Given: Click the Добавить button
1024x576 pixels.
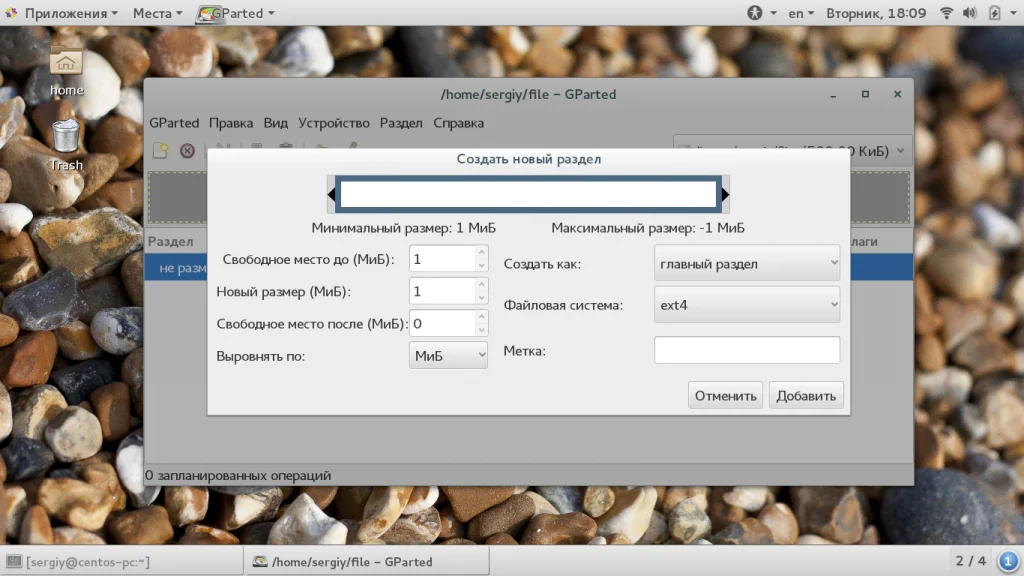Looking at the screenshot, I should [806, 395].
